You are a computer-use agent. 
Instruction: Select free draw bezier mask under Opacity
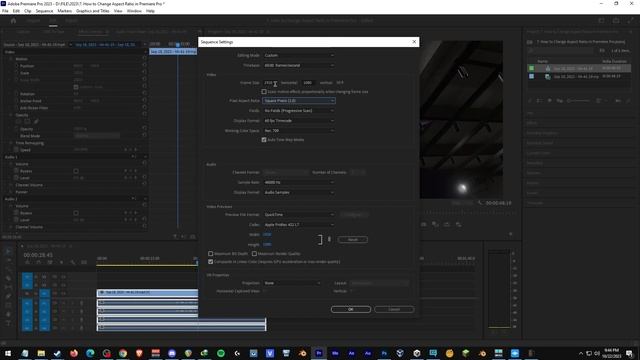[x=36, y=121]
